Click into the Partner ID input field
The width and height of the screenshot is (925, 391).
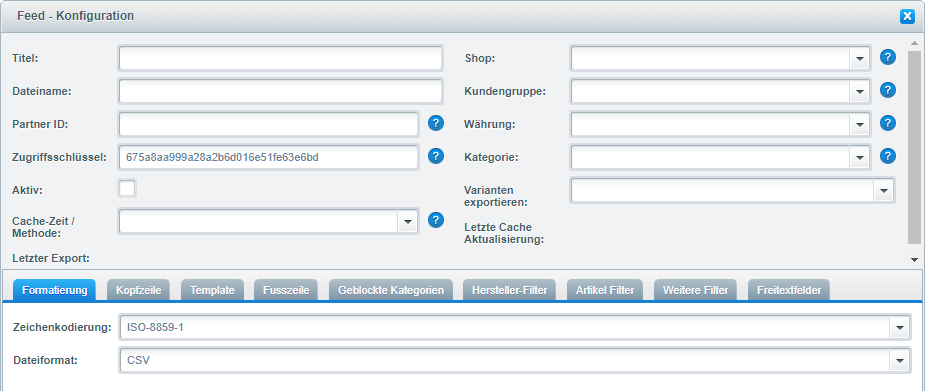click(x=268, y=124)
